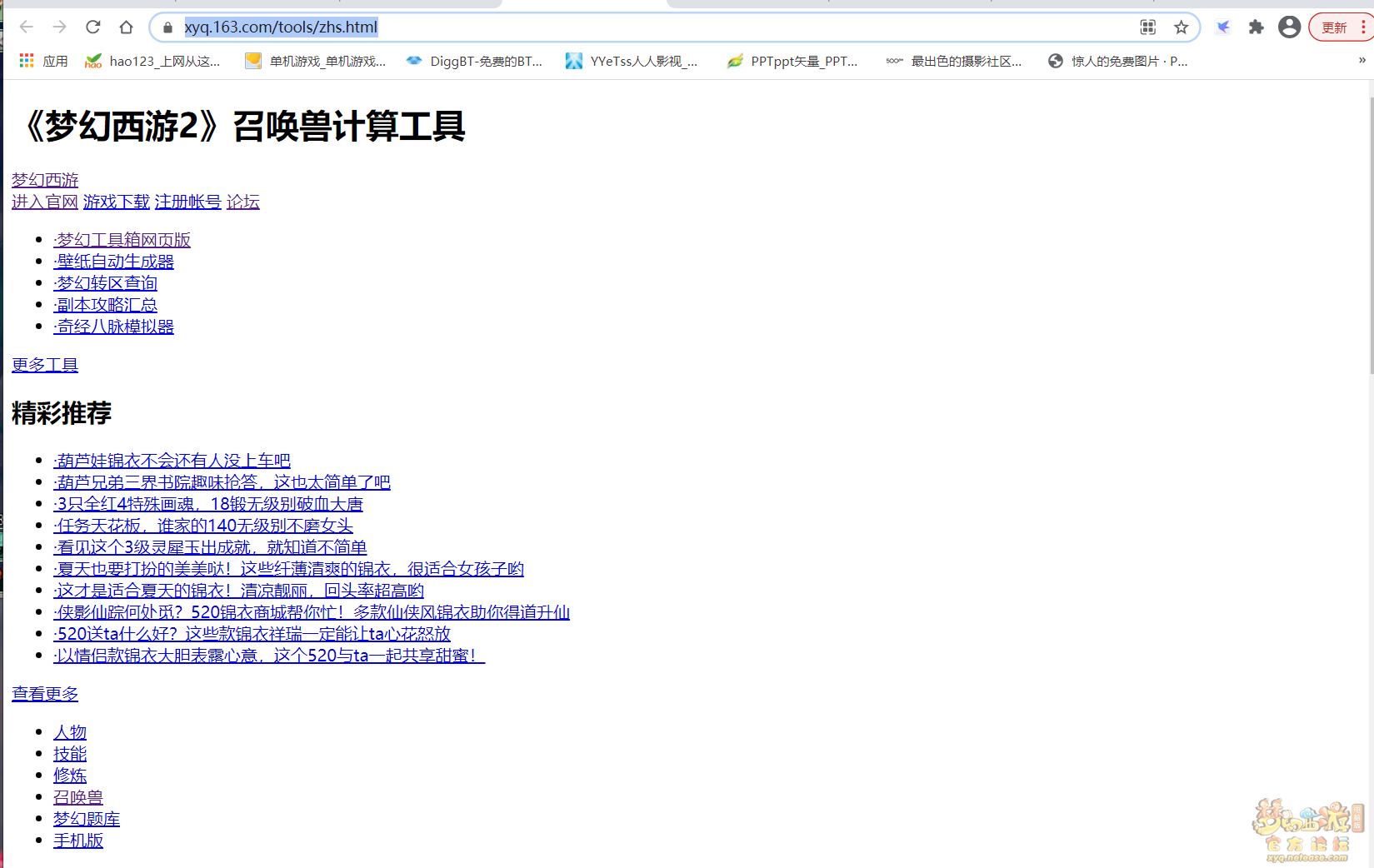
Task: View site security lock info
Action: click(x=167, y=27)
